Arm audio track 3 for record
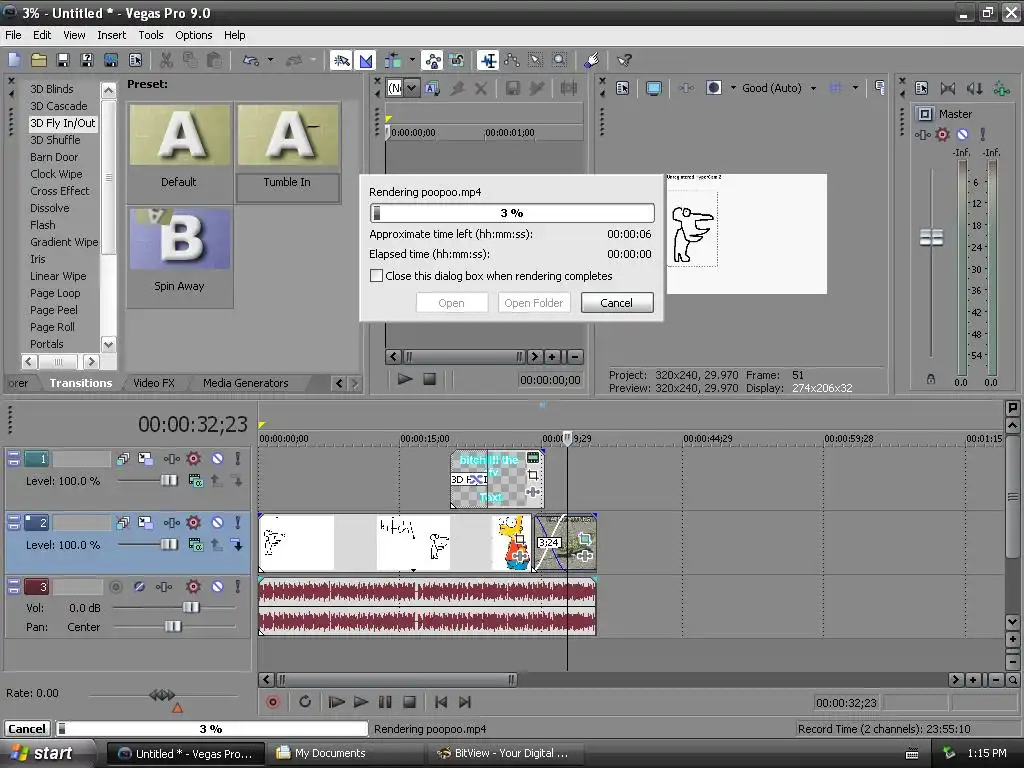This screenshot has height=768, width=1024. (116, 586)
